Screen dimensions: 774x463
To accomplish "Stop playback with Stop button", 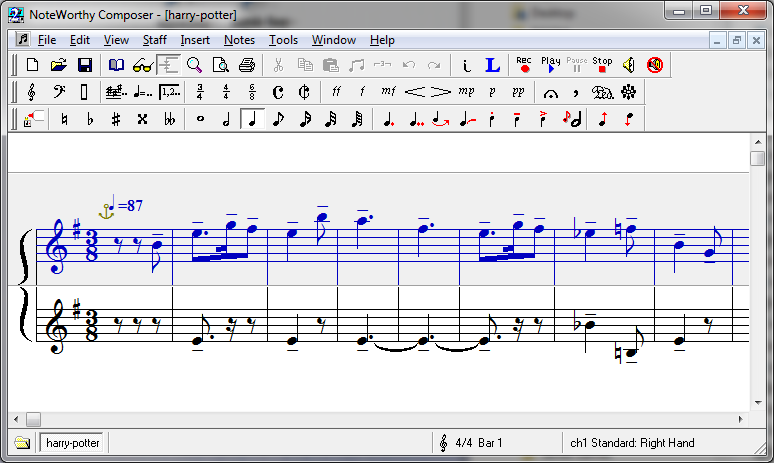I will pos(602,65).
